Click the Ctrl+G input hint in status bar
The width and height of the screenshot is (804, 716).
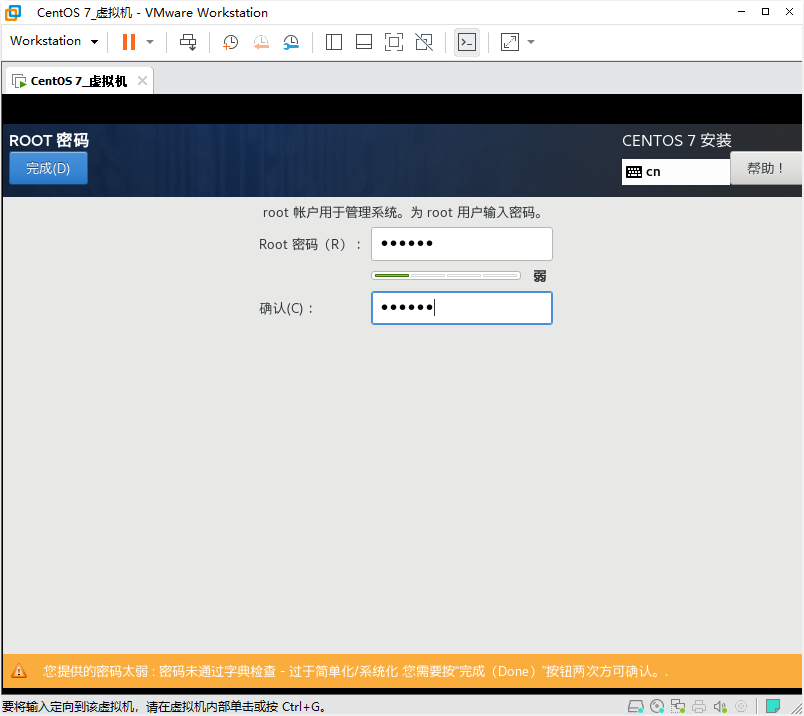click(x=164, y=707)
